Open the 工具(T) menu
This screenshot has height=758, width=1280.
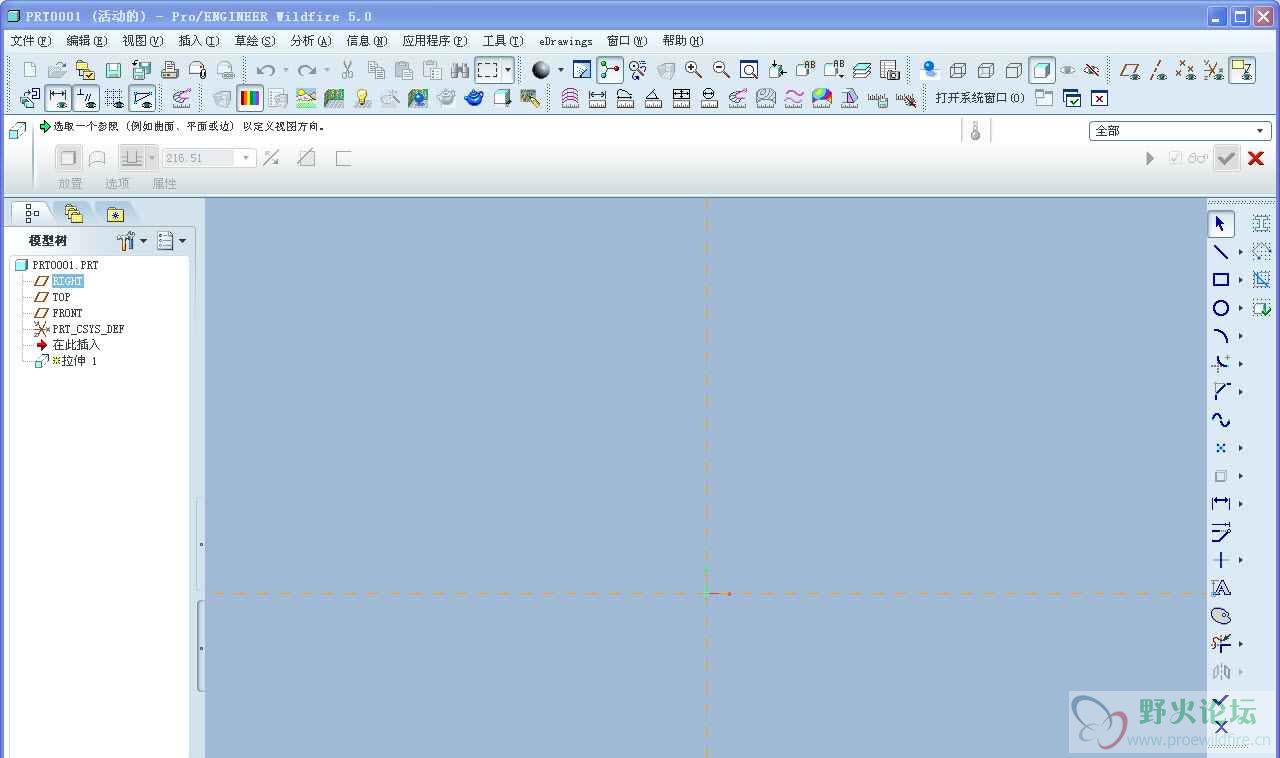click(503, 41)
